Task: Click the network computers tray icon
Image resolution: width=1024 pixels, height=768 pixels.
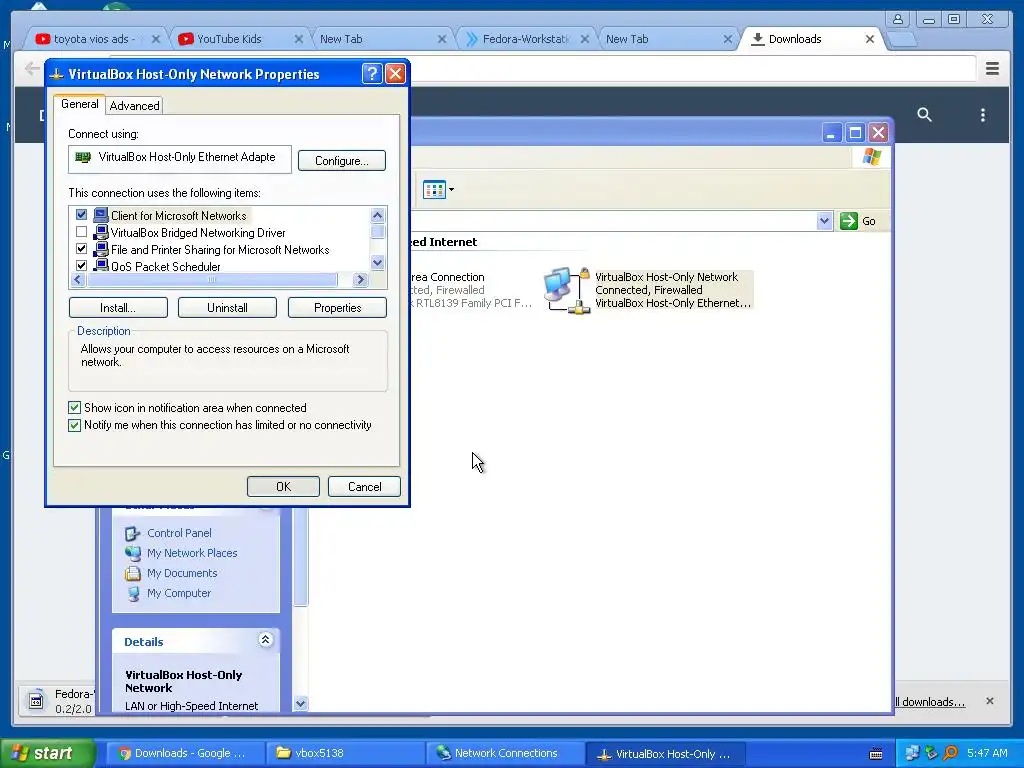Action: point(912,753)
